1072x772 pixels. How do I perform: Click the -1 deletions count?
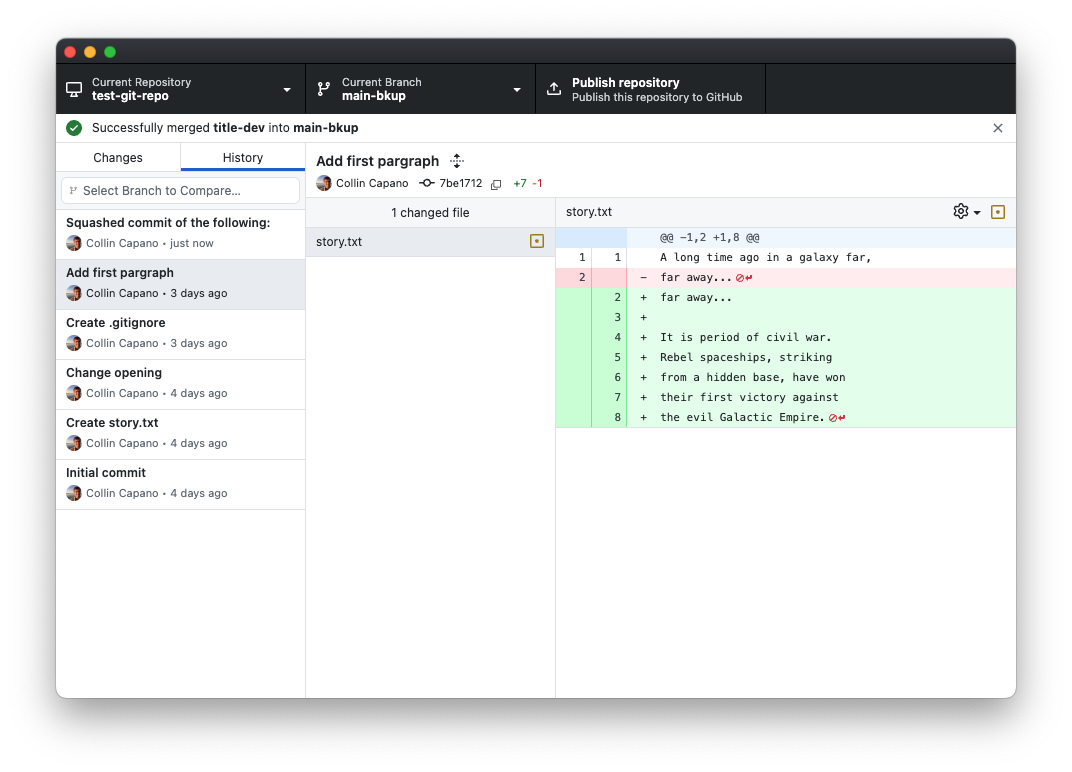tap(537, 183)
